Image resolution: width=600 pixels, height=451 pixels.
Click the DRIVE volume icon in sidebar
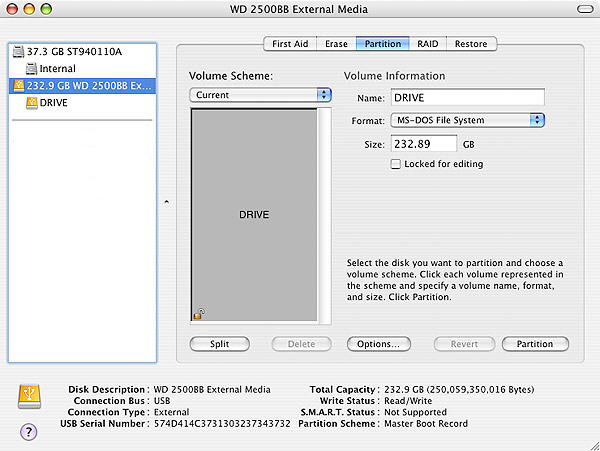tap(31, 103)
